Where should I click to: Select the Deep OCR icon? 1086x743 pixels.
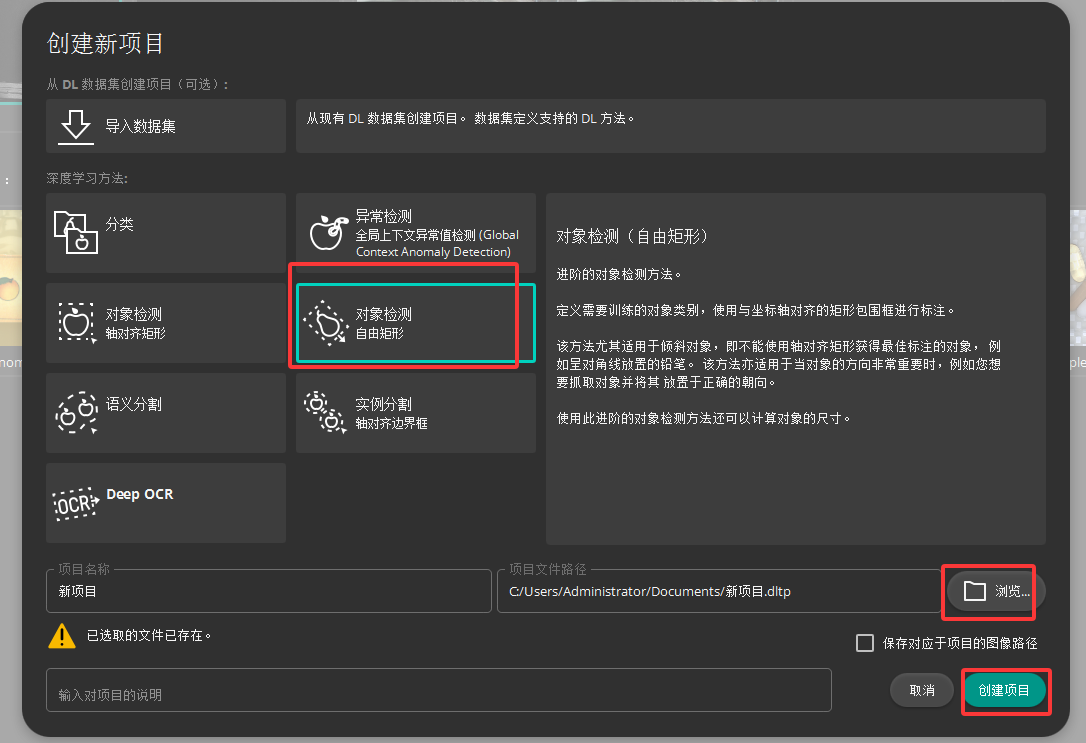pos(76,503)
